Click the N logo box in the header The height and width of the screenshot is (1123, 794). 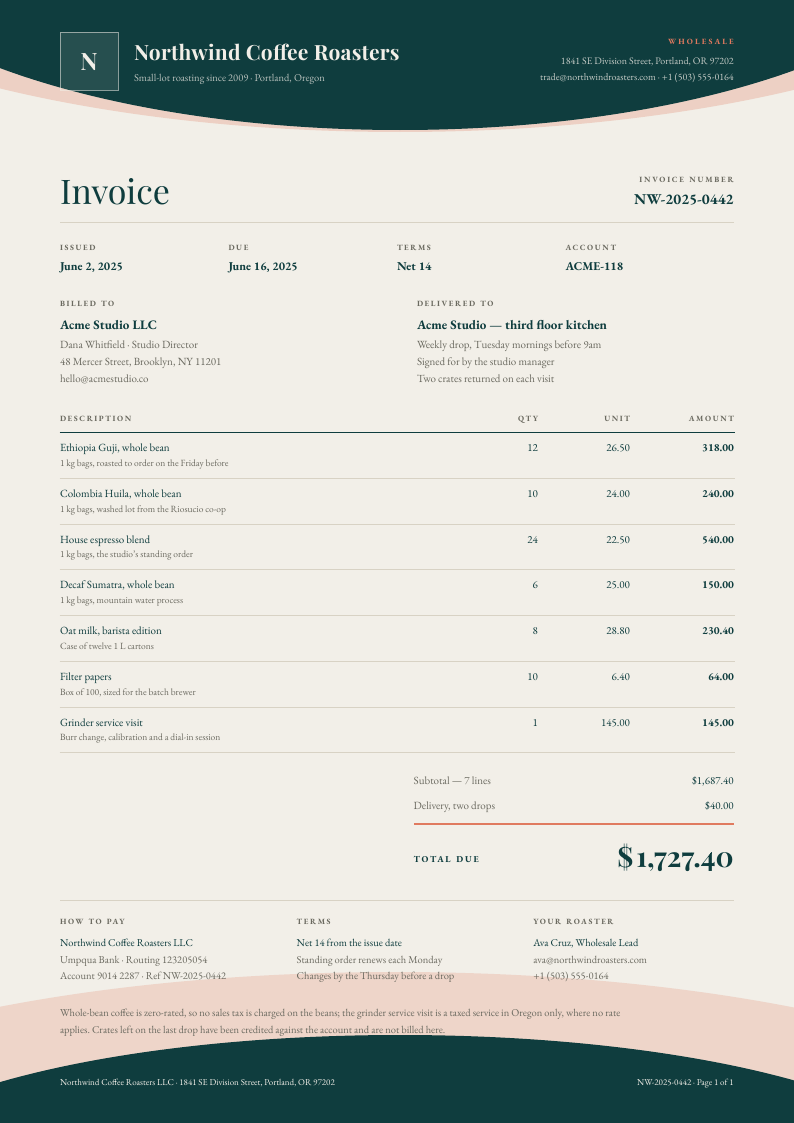pyautogui.click(x=89, y=62)
